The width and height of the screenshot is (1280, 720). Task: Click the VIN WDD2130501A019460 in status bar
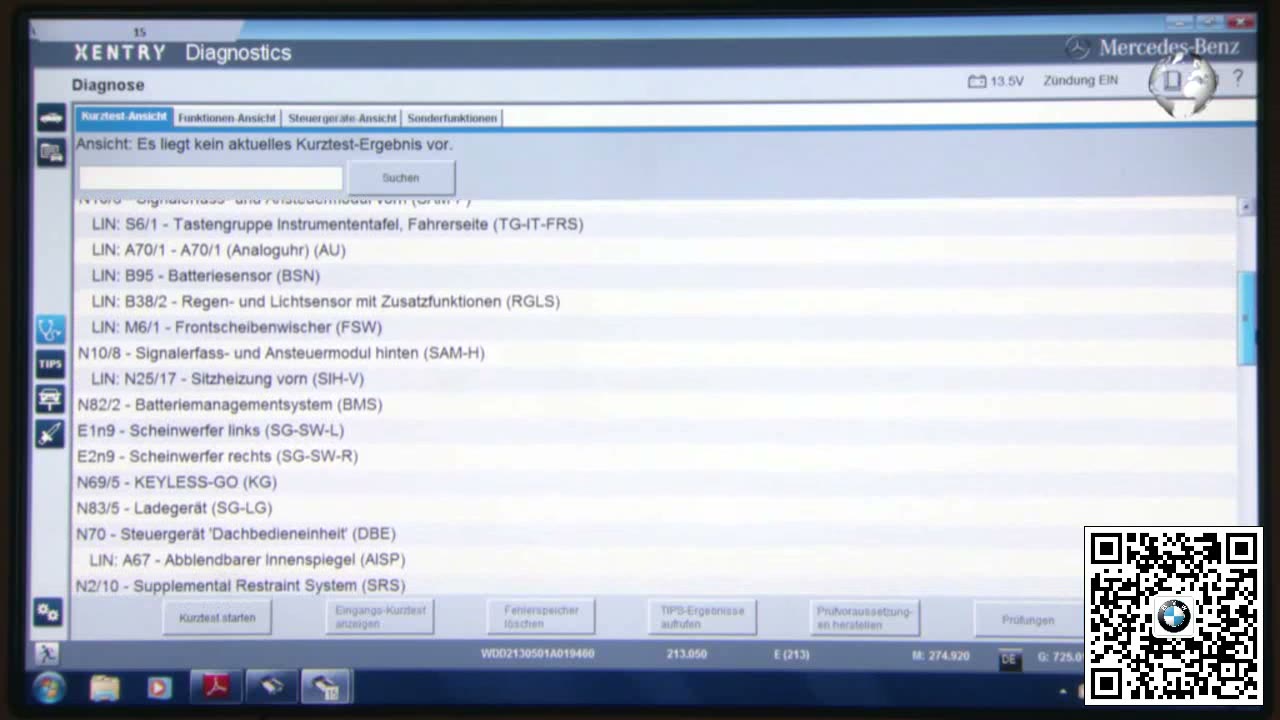point(537,654)
